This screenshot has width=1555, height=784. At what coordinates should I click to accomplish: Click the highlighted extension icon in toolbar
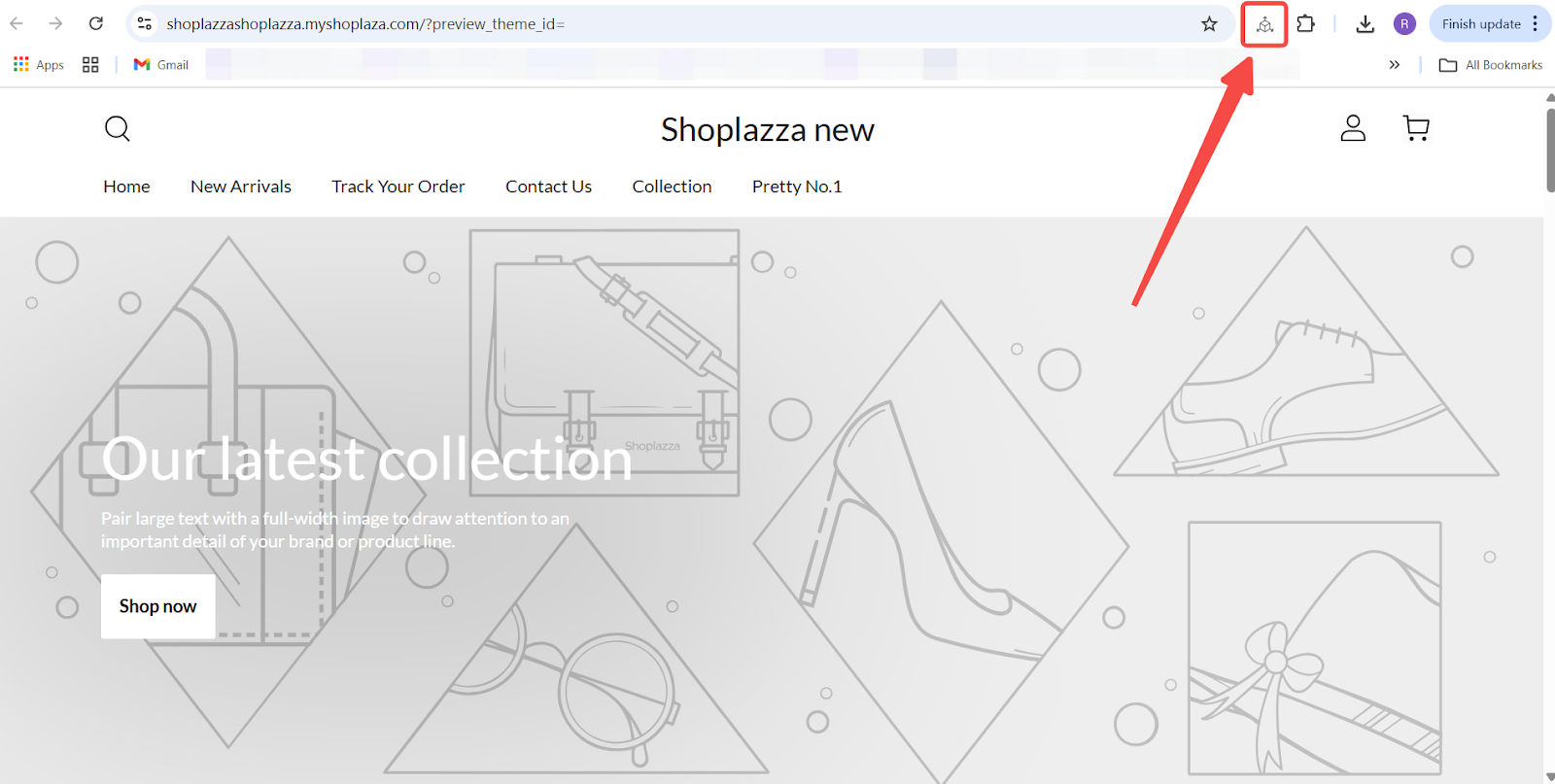[1264, 24]
